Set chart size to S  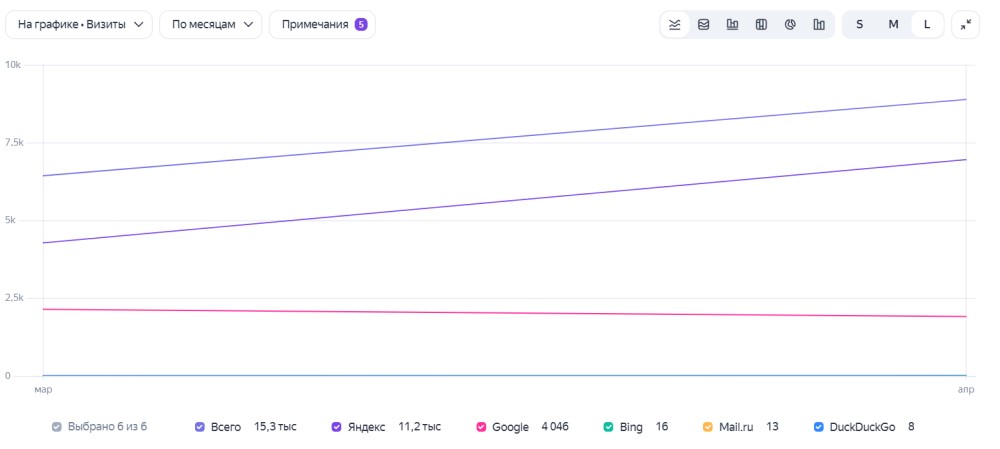click(860, 25)
